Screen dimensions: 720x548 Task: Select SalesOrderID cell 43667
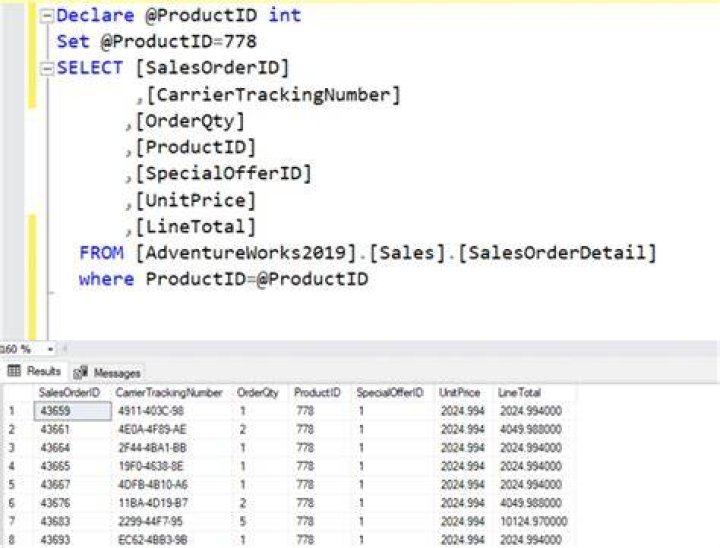click(55, 485)
